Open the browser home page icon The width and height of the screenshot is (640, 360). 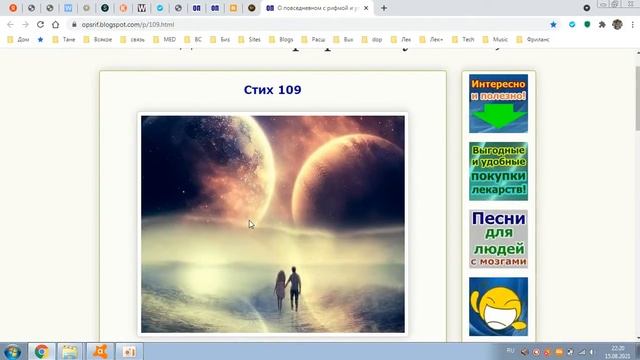pyautogui.click(x=56, y=24)
